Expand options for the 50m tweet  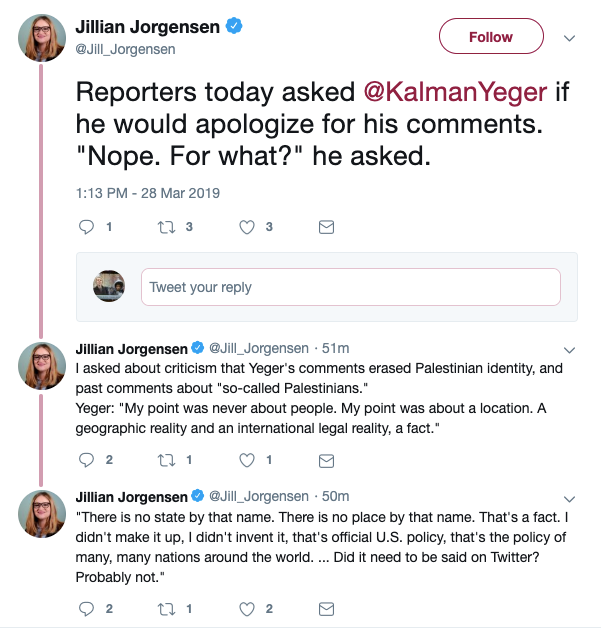pos(570,497)
